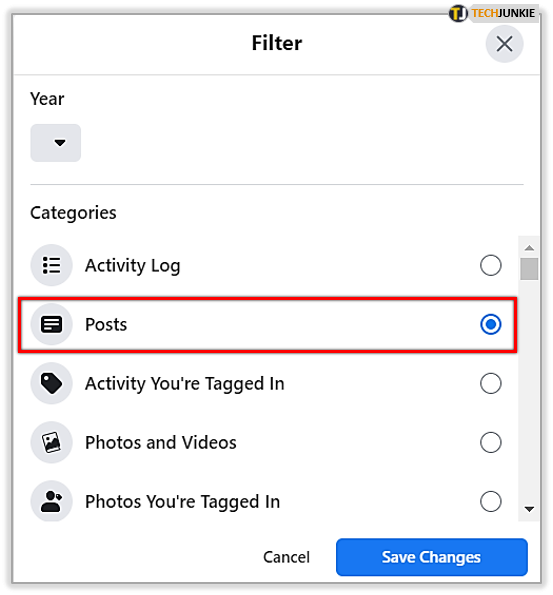Click the categories list scrollbar thumb
The image size is (553, 595).
click(529, 269)
